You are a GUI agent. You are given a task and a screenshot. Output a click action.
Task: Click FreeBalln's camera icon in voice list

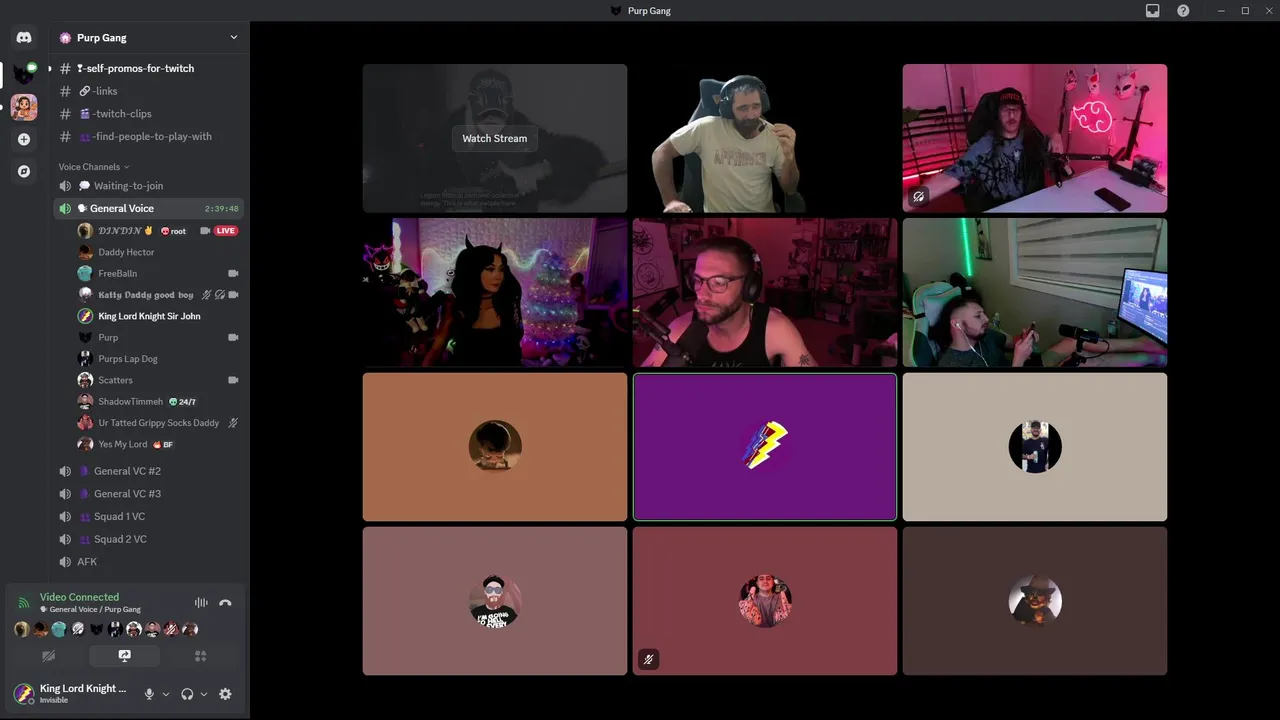pyautogui.click(x=233, y=273)
